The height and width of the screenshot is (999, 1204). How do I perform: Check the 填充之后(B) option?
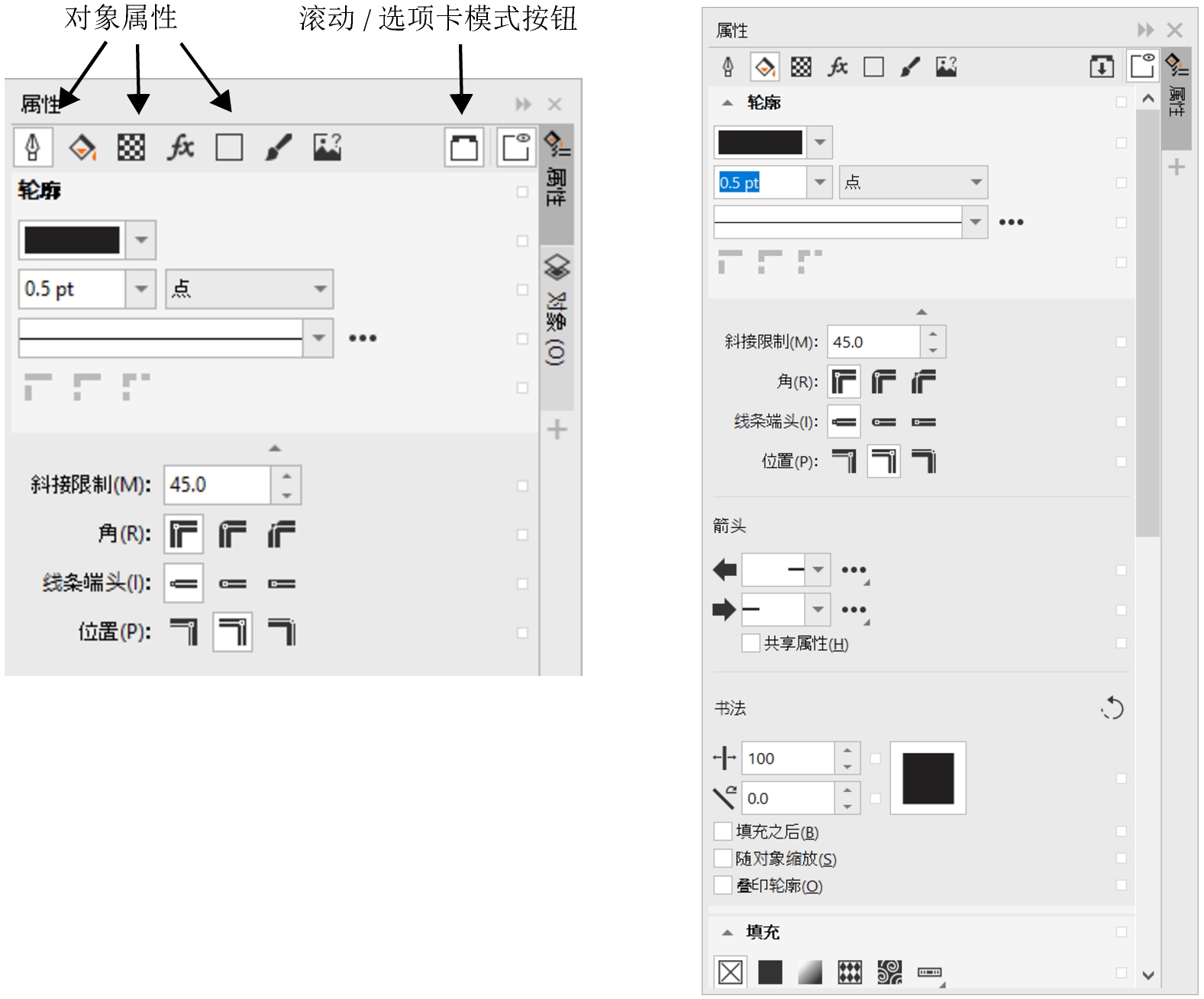[x=722, y=831]
